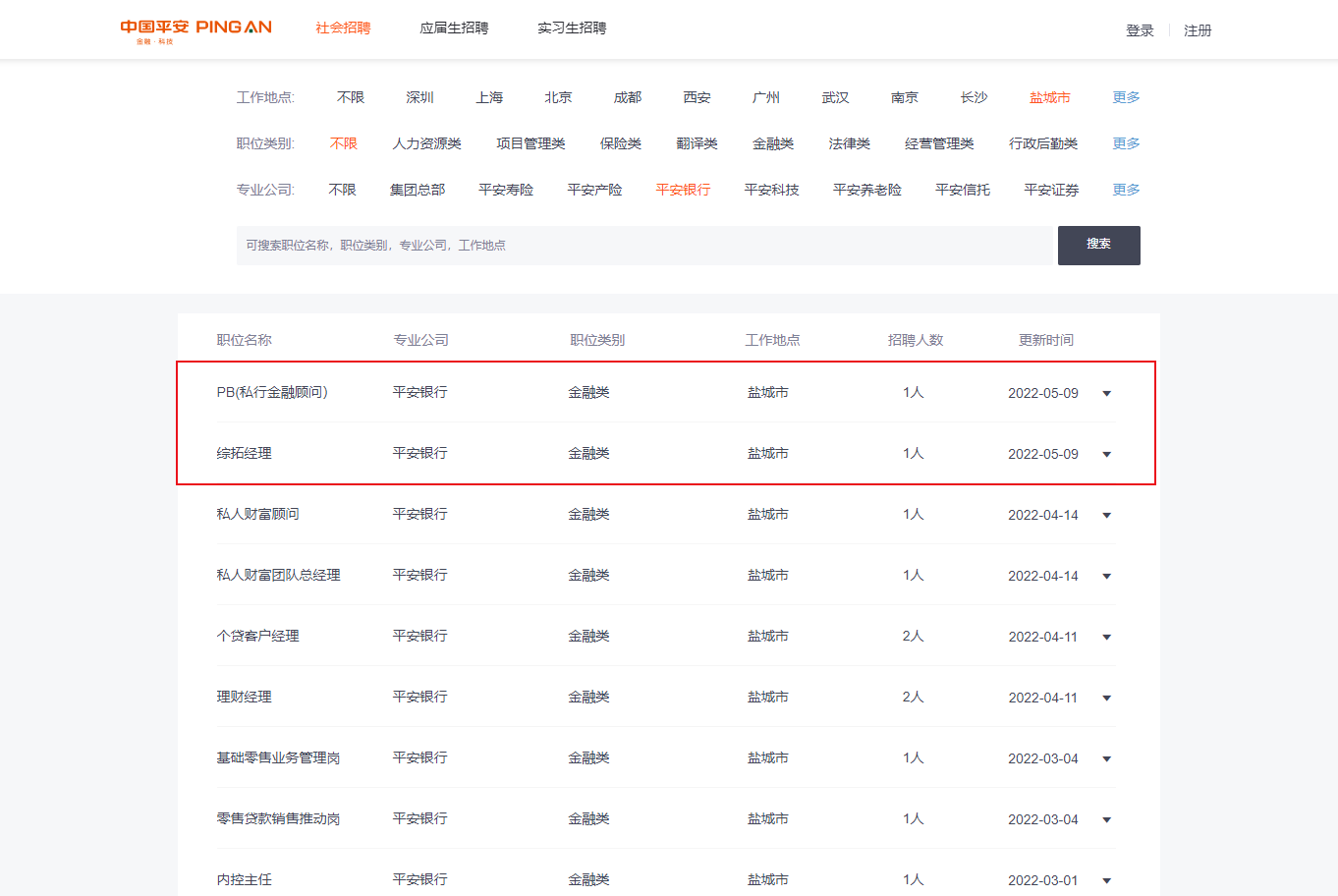This screenshot has height=896, width=1338.
Task: Select 人力资源类 job category filter
Action: pyautogui.click(x=426, y=143)
